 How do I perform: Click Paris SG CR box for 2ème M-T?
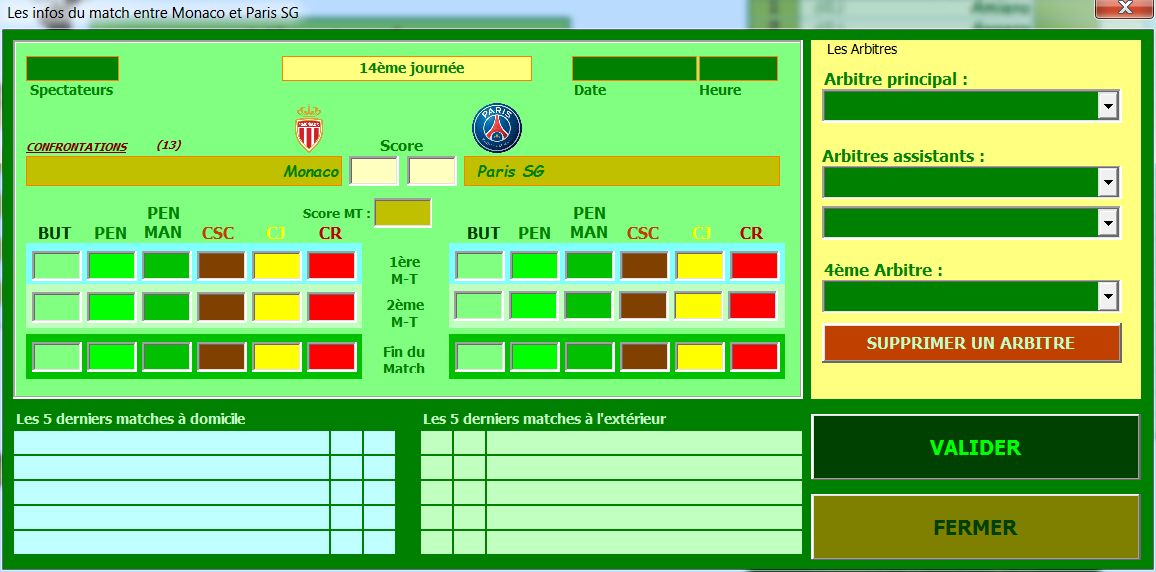click(x=754, y=306)
